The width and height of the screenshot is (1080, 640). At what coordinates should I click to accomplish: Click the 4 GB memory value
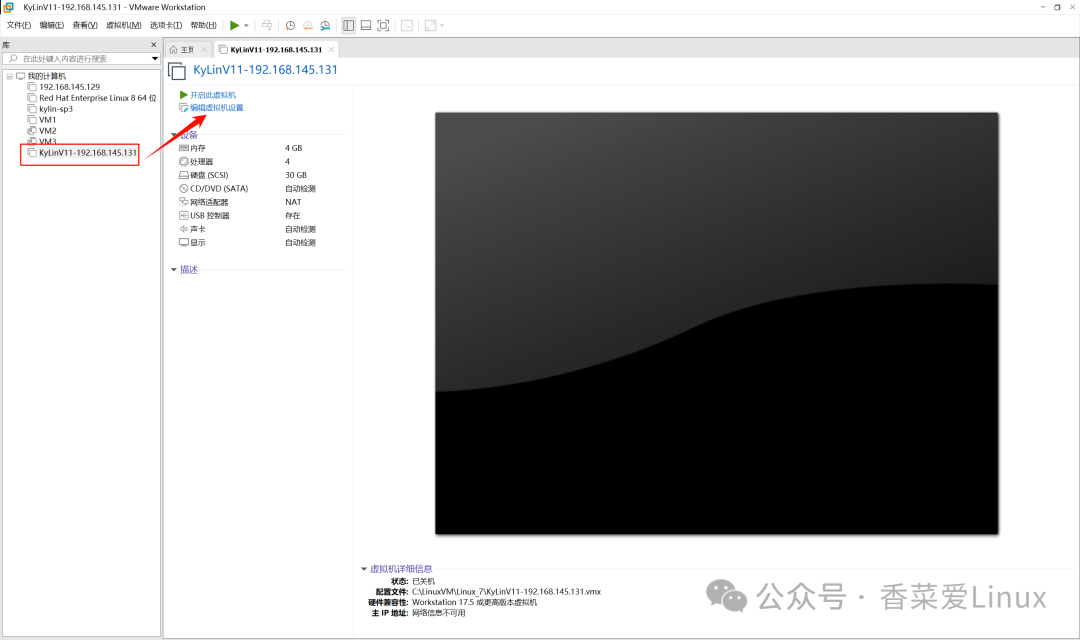[x=293, y=148]
